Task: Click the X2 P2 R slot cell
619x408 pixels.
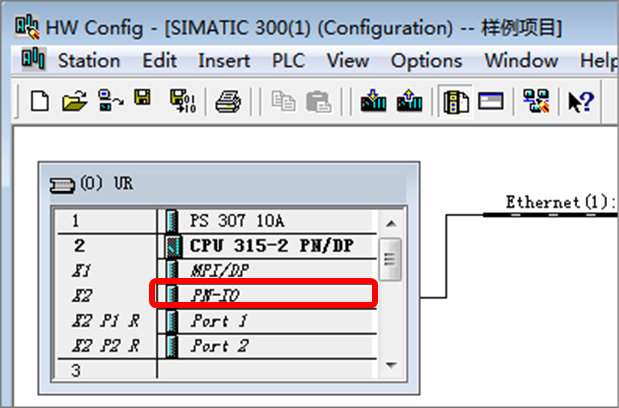Action: click(107, 346)
